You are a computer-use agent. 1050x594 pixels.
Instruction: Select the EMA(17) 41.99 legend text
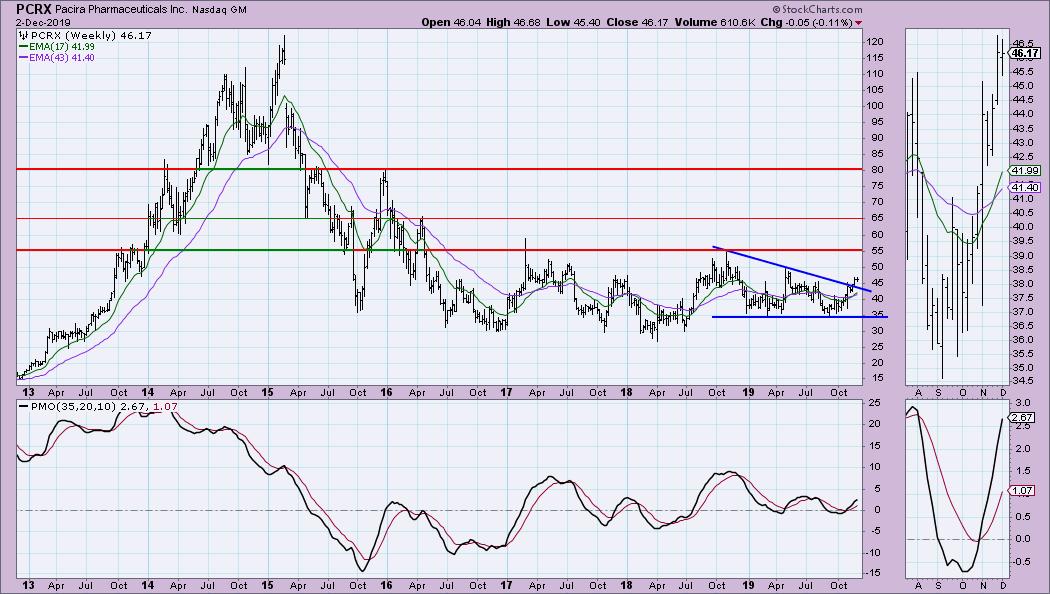pyautogui.click(x=62, y=47)
